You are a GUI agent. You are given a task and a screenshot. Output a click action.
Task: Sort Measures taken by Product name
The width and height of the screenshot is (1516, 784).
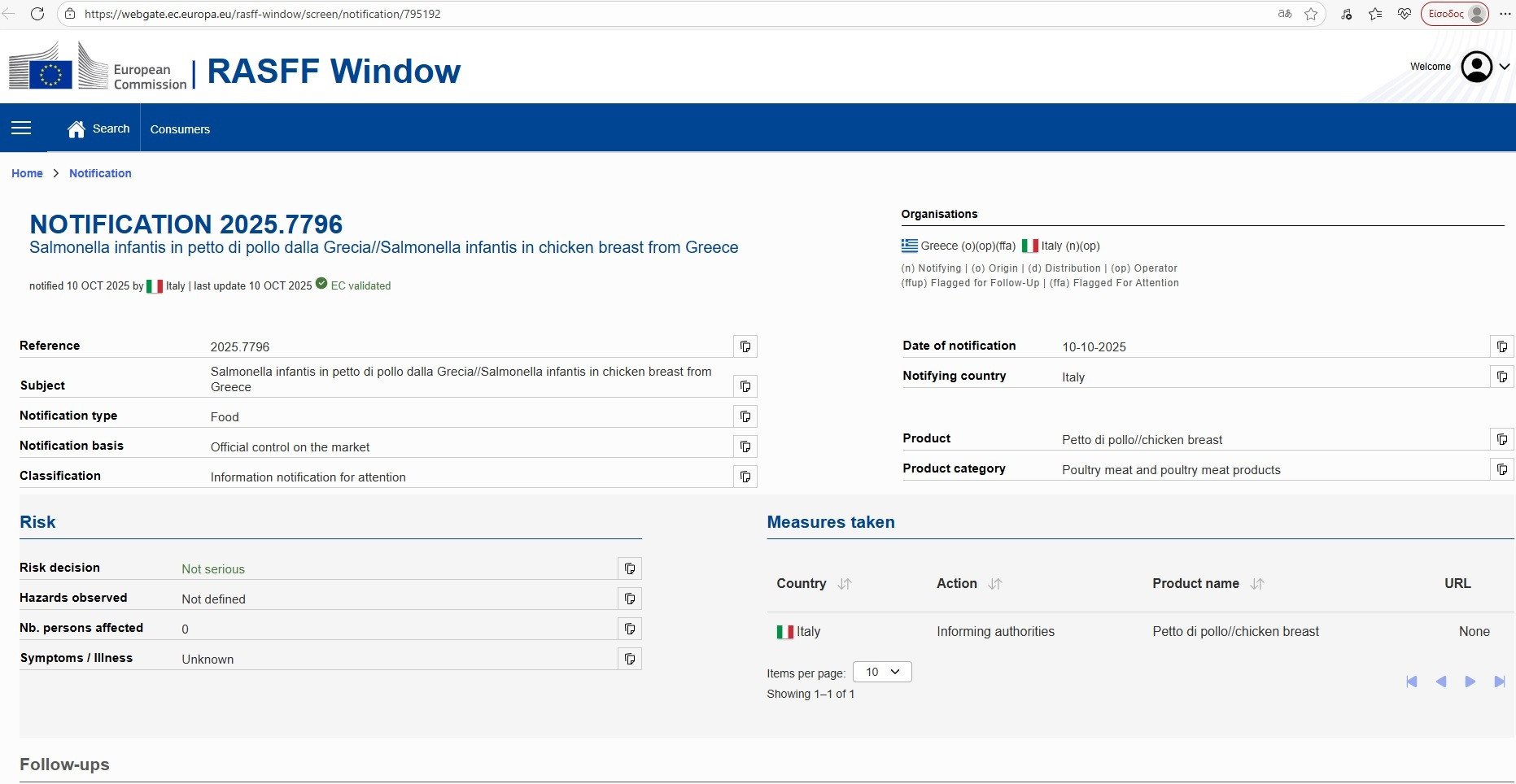pos(1257,584)
